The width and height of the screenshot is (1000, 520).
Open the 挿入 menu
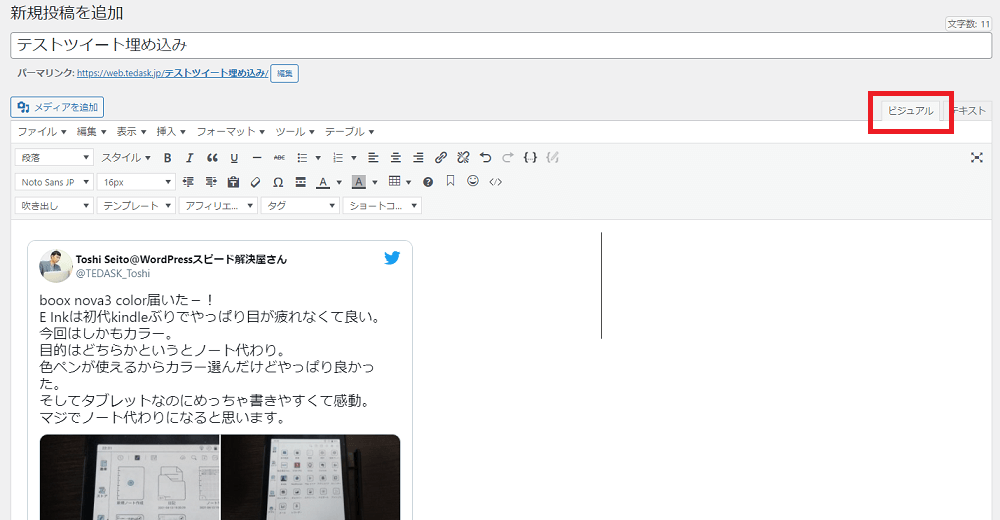171,131
